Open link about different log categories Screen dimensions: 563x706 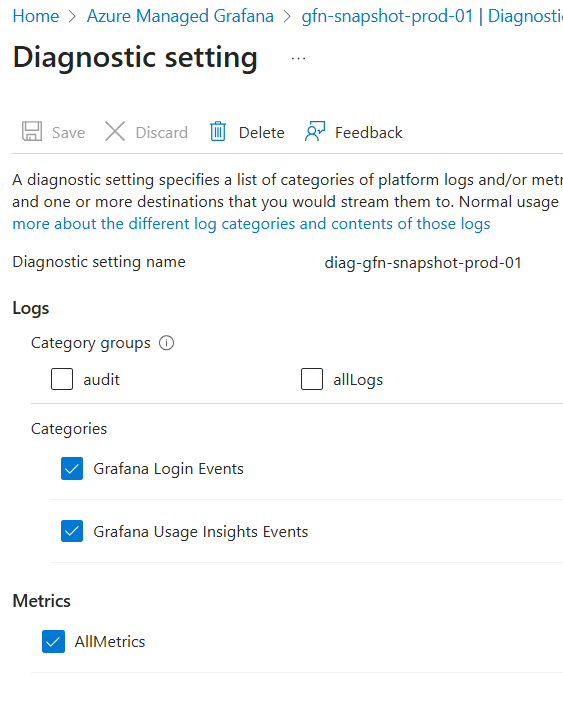pyautogui.click(x=251, y=224)
